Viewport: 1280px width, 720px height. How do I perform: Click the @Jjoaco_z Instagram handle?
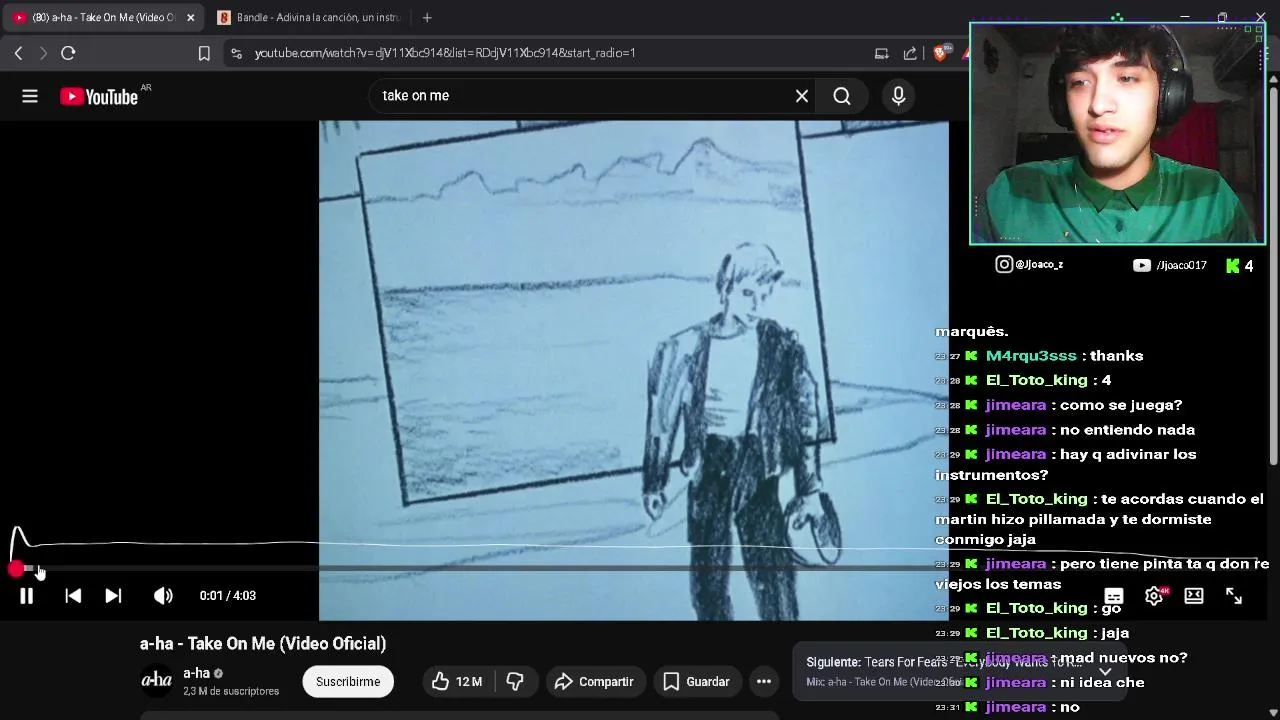[x=1039, y=265]
